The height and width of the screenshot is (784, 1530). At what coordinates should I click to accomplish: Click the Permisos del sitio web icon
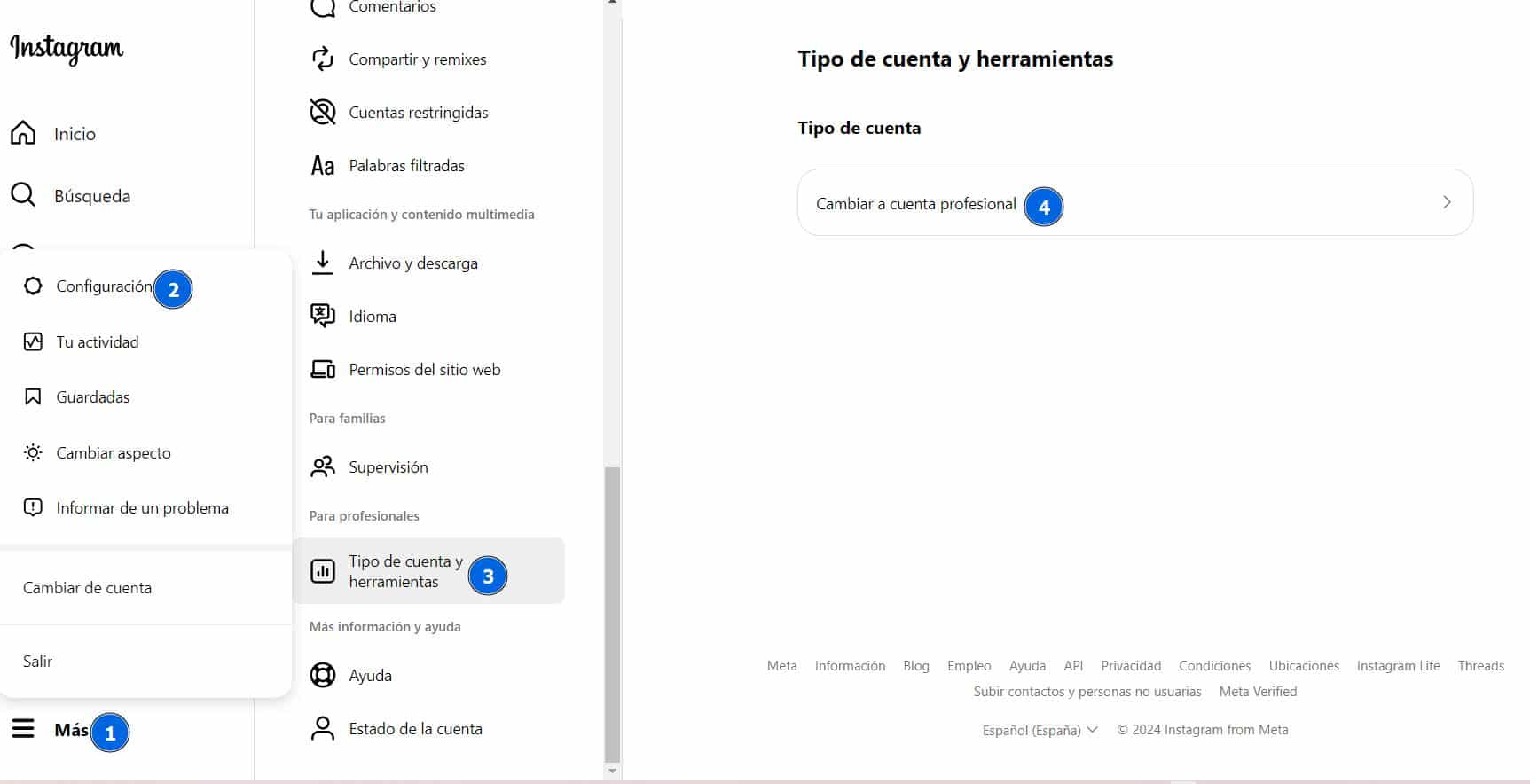pos(323,369)
